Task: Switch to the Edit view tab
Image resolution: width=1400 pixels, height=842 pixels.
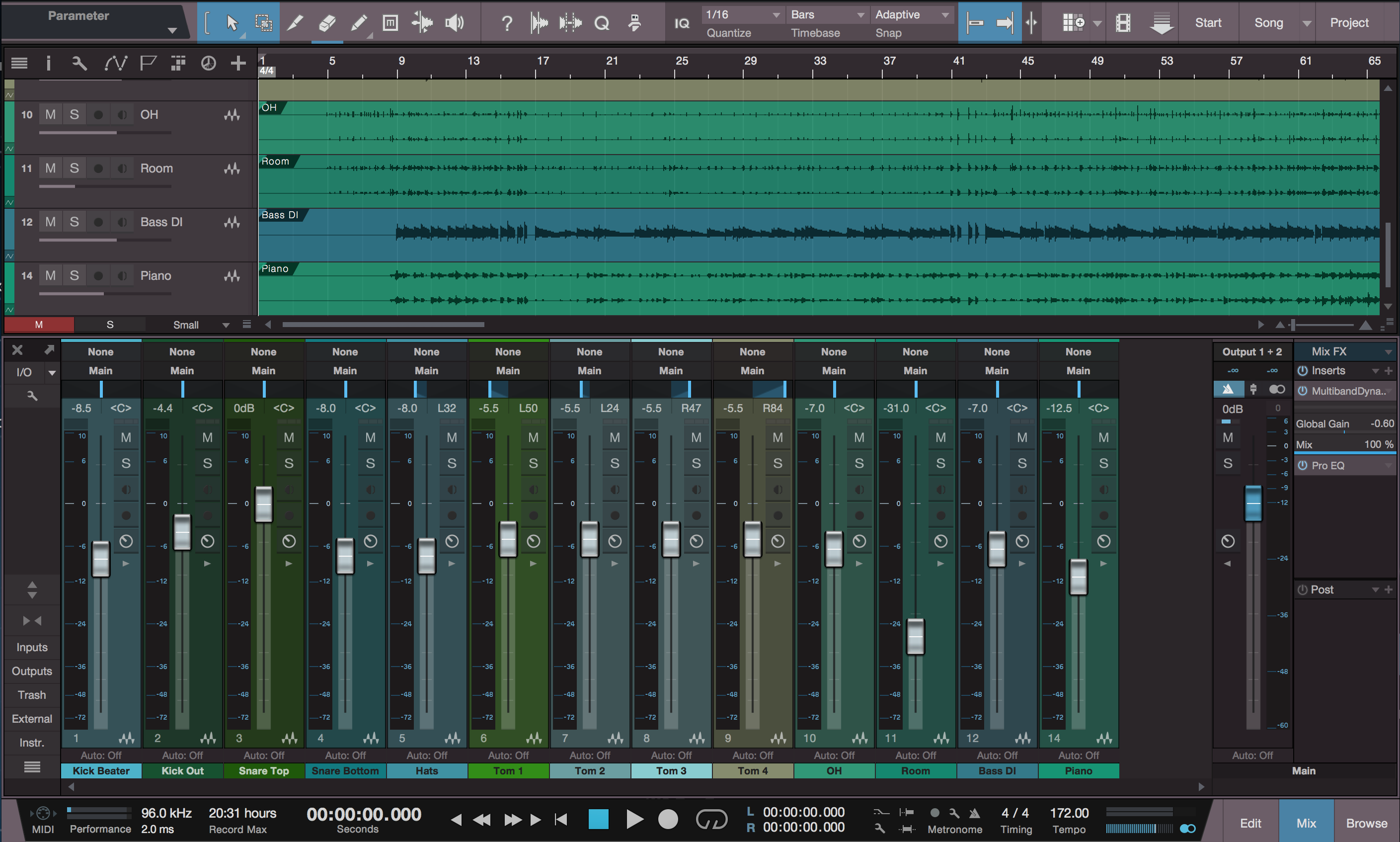Action: 1250,823
